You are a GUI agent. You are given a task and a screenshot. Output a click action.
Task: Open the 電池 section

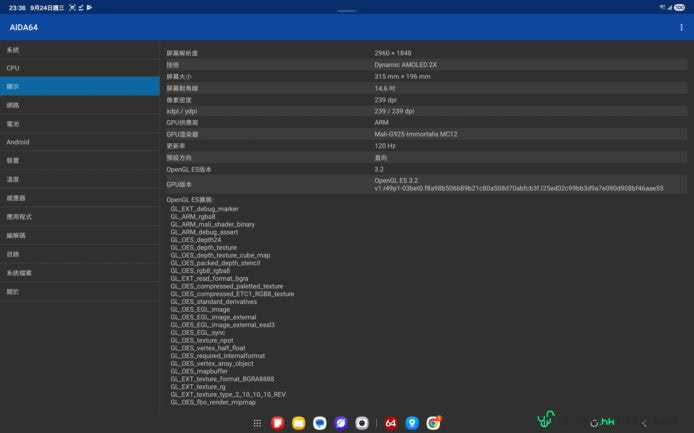(x=80, y=124)
